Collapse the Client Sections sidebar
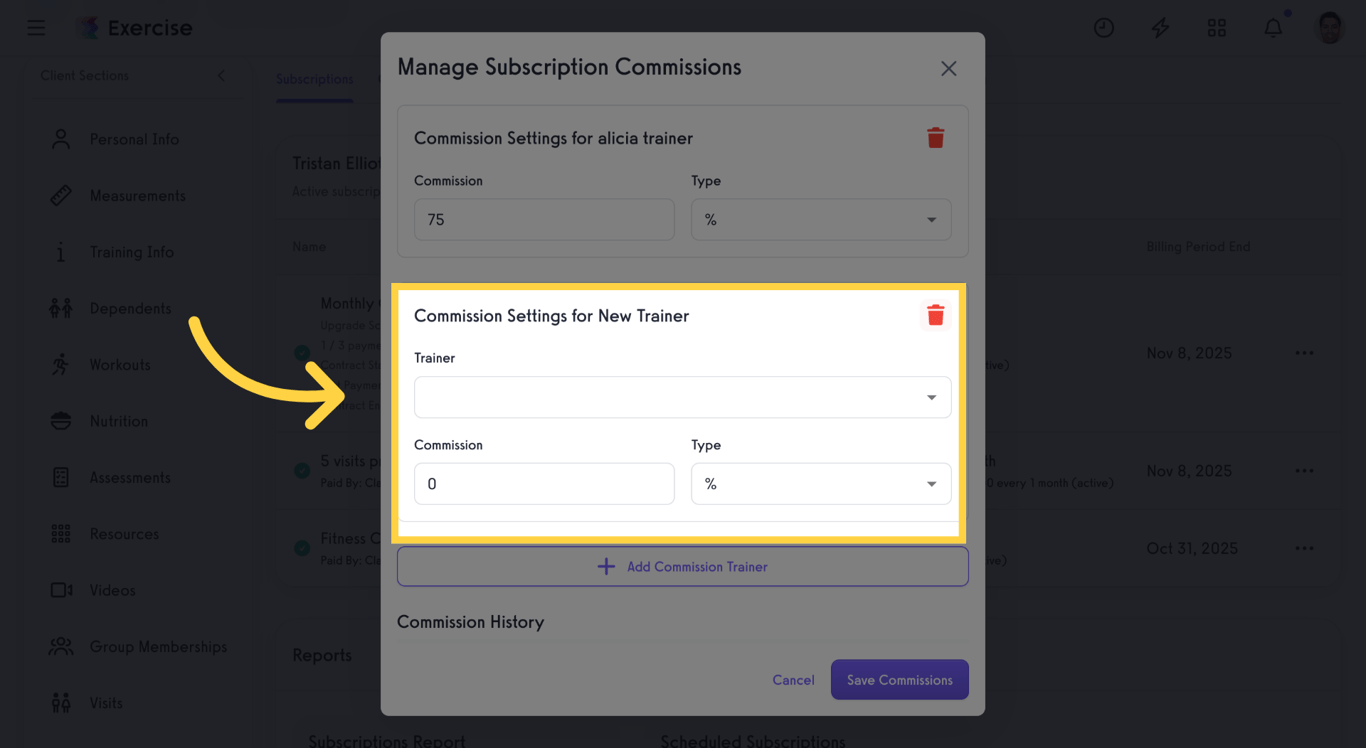The height and width of the screenshot is (748, 1366). 221,76
